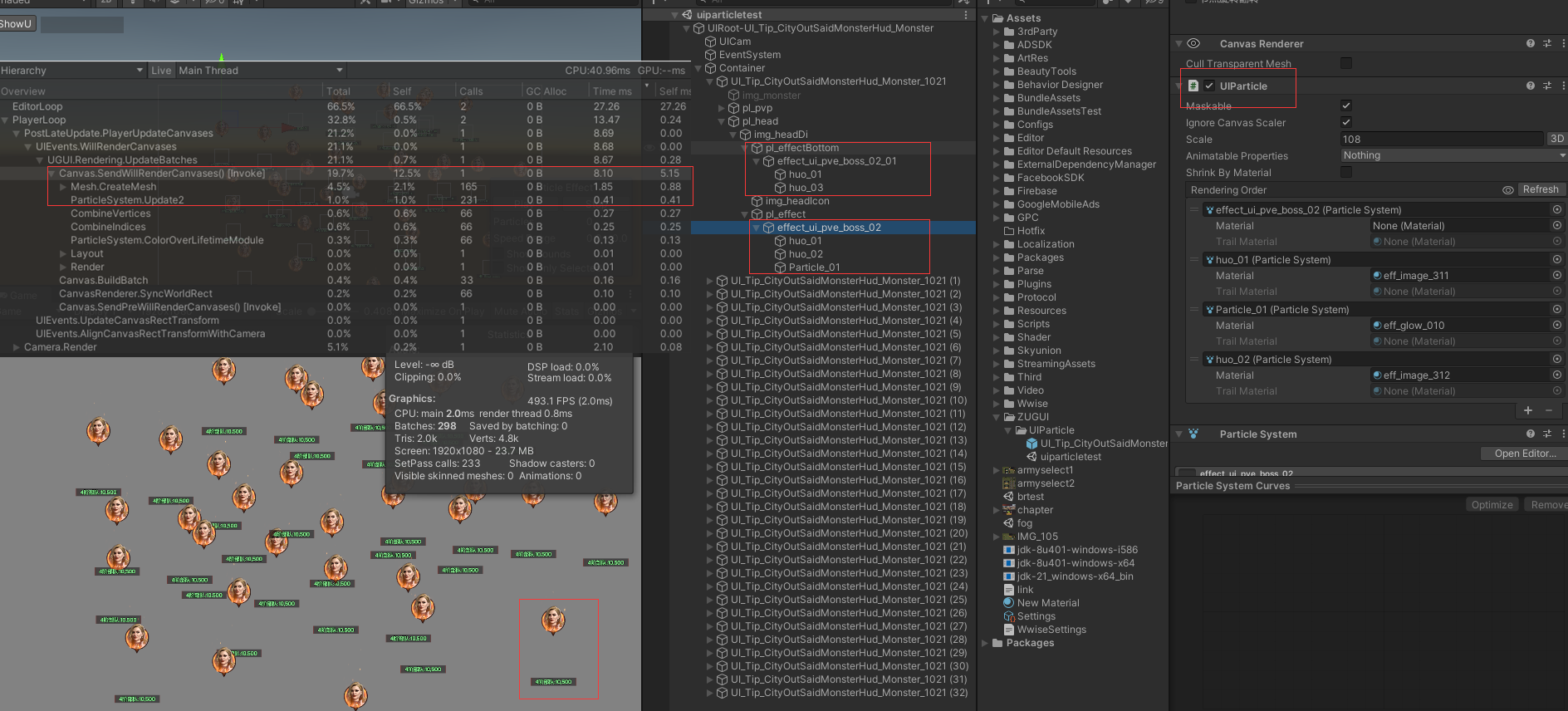Enable Shrink By Material checkbox

pyautogui.click(x=1346, y=172)
